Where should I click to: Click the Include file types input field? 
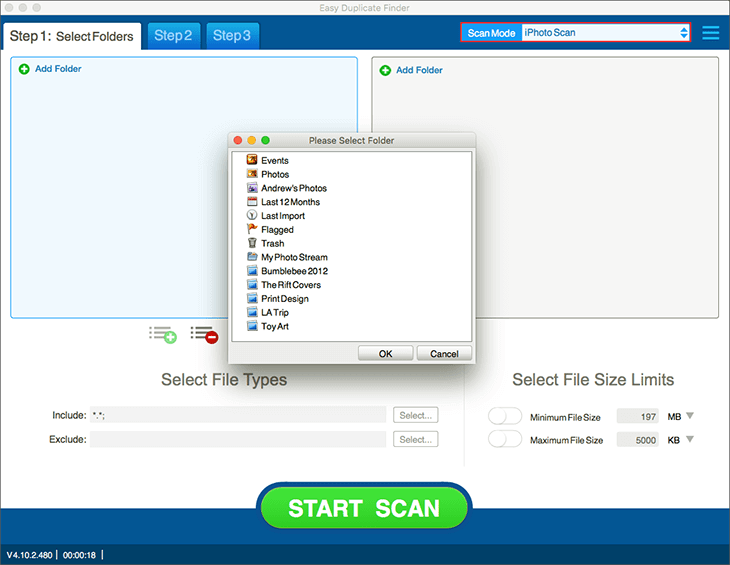pyautogui.click(x=237, y=415)
